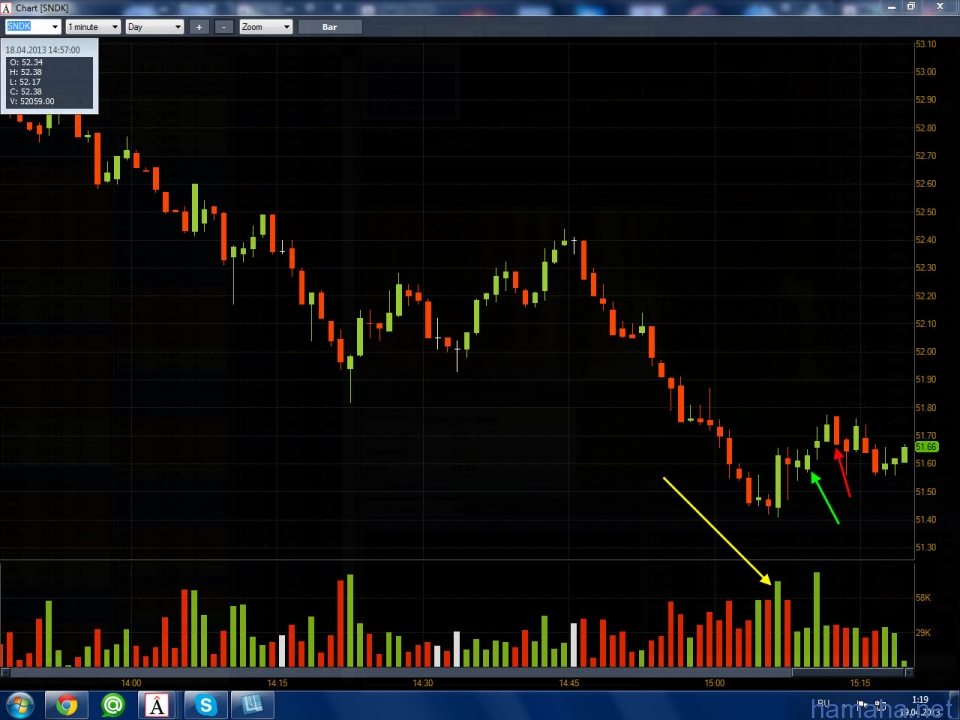This screenshot has height=720, width=960.
Task: Click the Bar chart type button
Action: (x=329, y=27)
